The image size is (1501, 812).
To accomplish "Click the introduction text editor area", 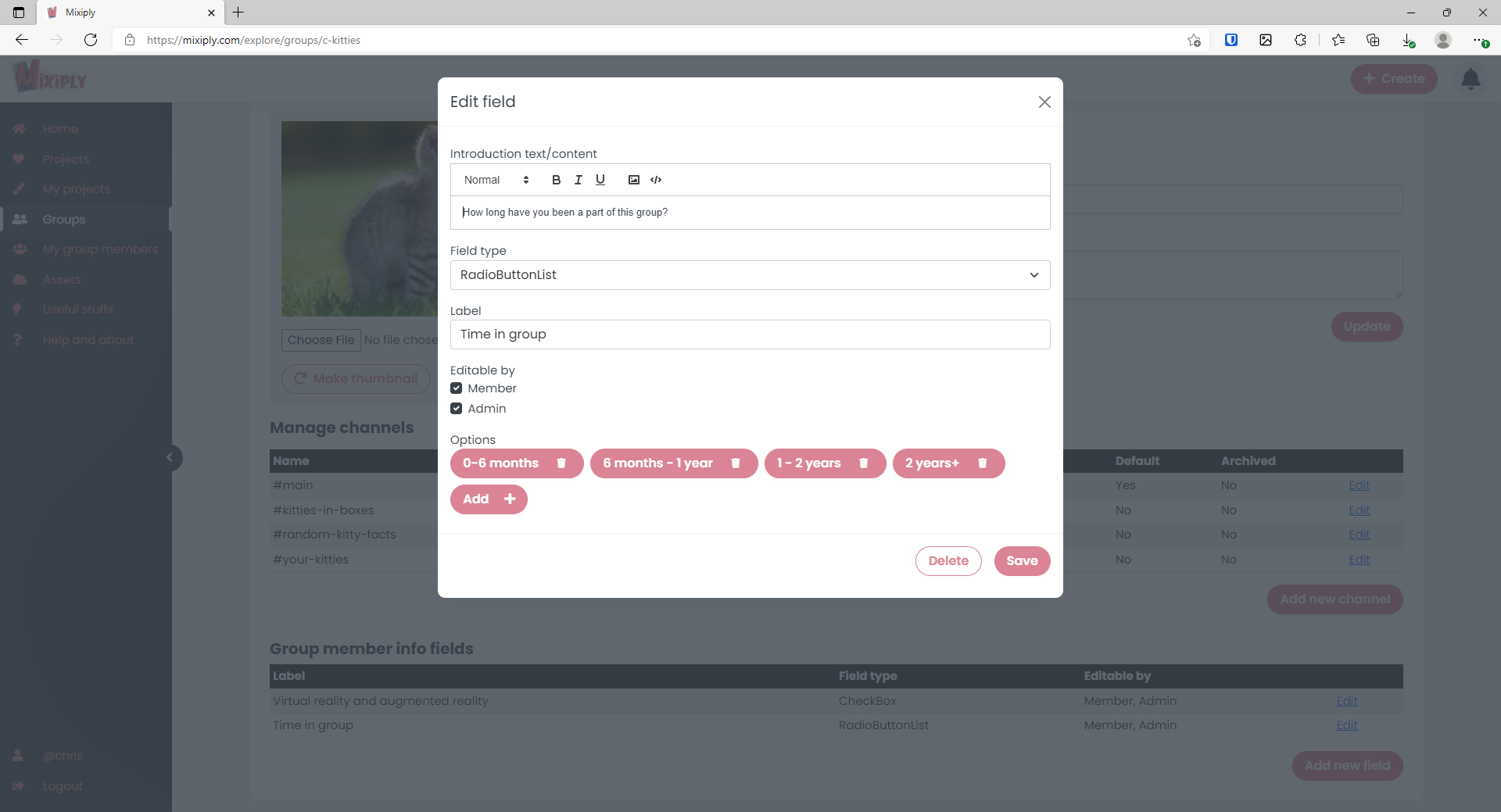I will 750,213.
